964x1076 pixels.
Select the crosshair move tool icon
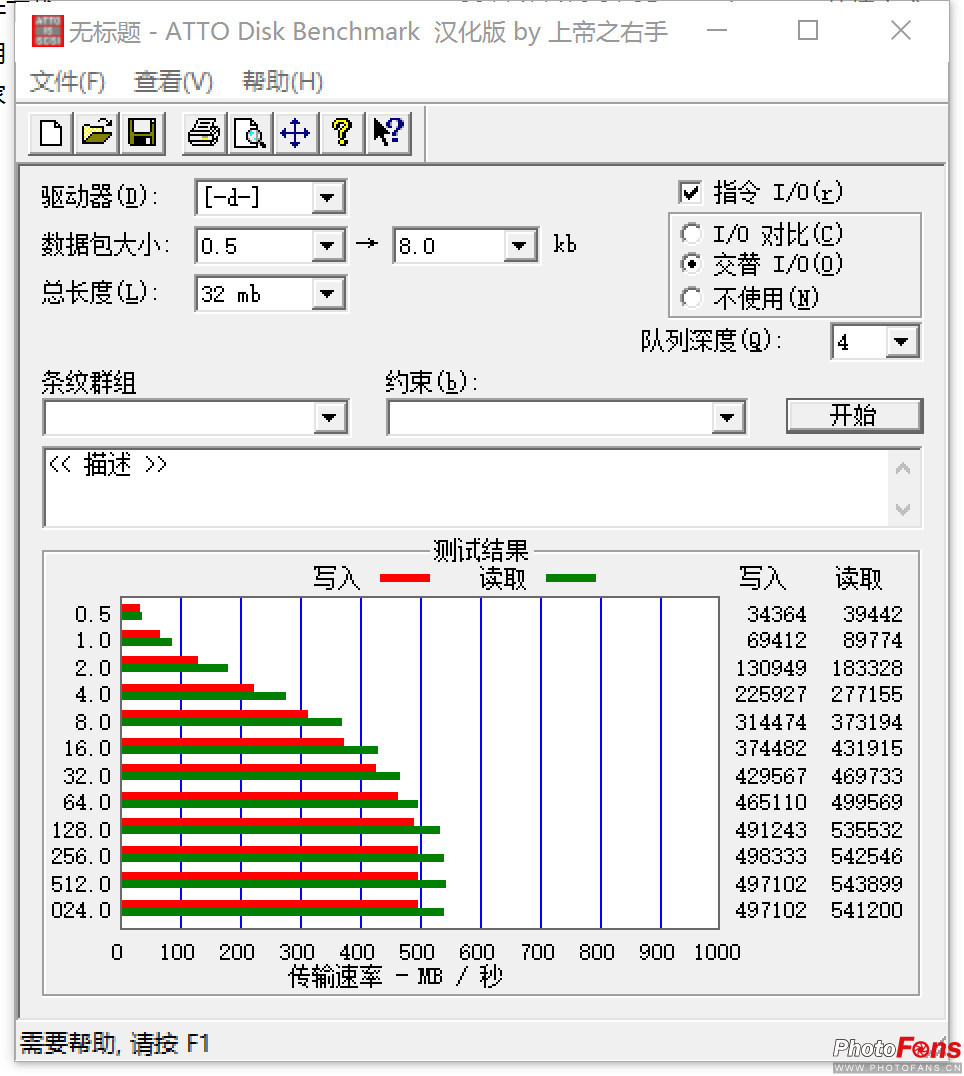tap(296, 133)
